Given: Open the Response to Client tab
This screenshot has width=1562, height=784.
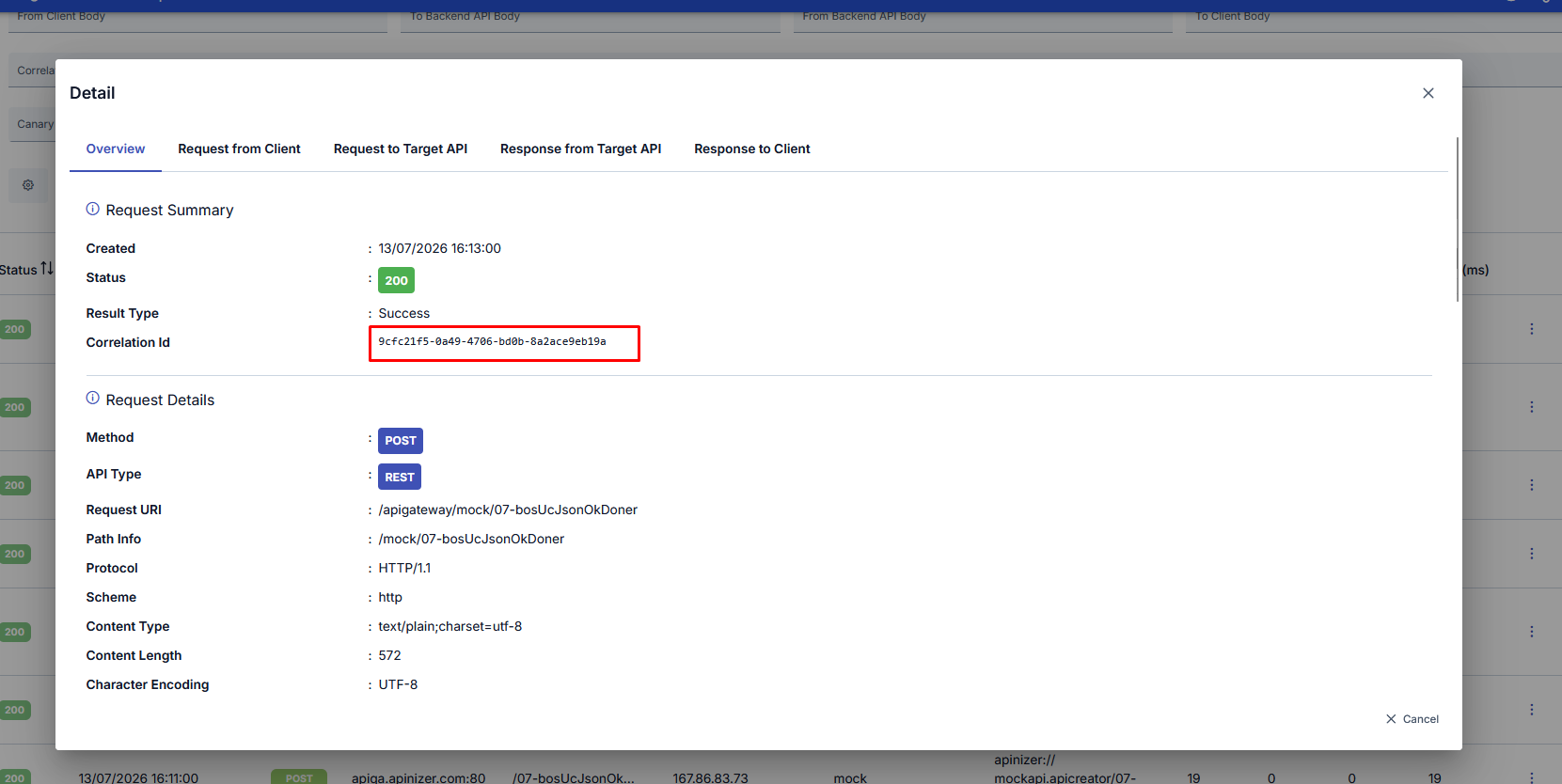Looking at the screenshot, I should pos(751,149).
